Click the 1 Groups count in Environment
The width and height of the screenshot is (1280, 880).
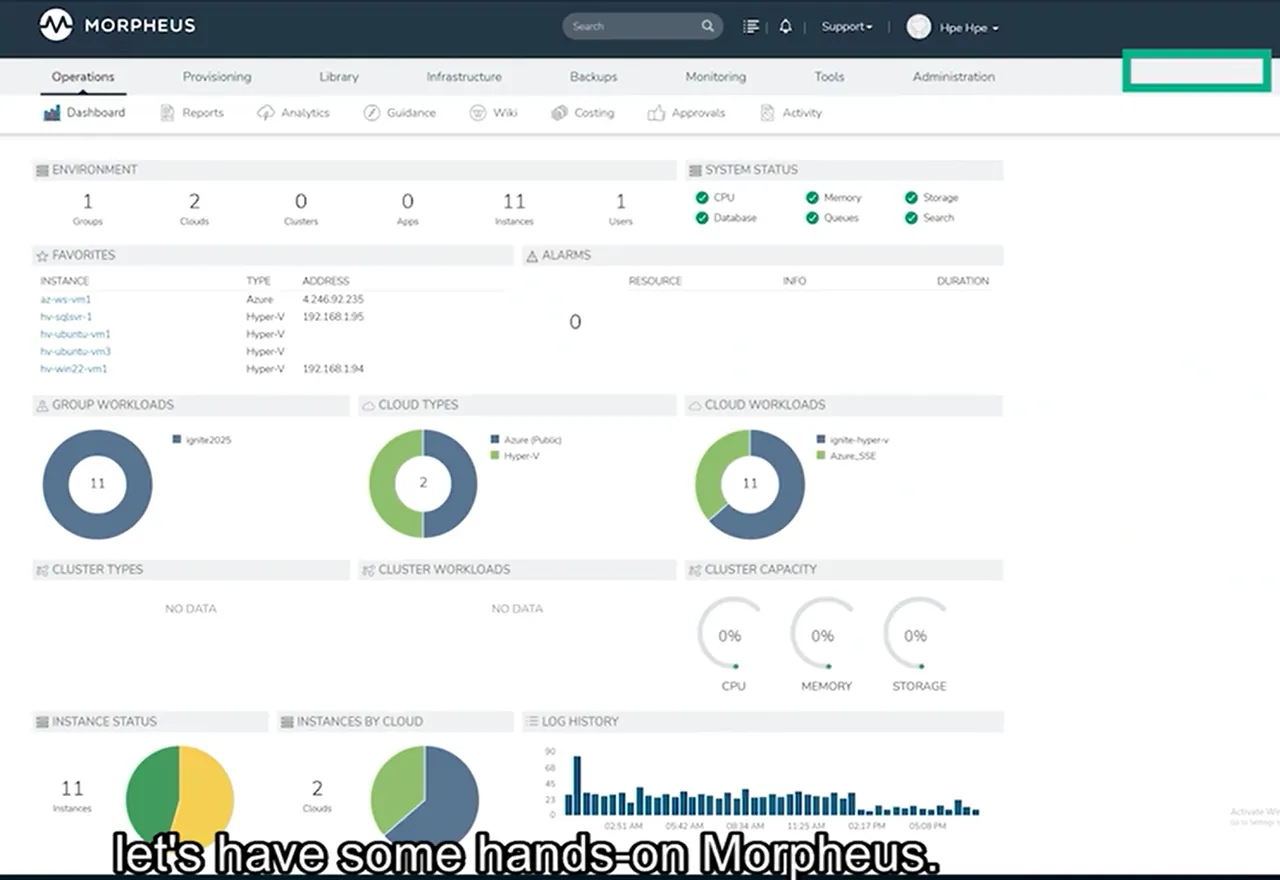click(88, 202)
